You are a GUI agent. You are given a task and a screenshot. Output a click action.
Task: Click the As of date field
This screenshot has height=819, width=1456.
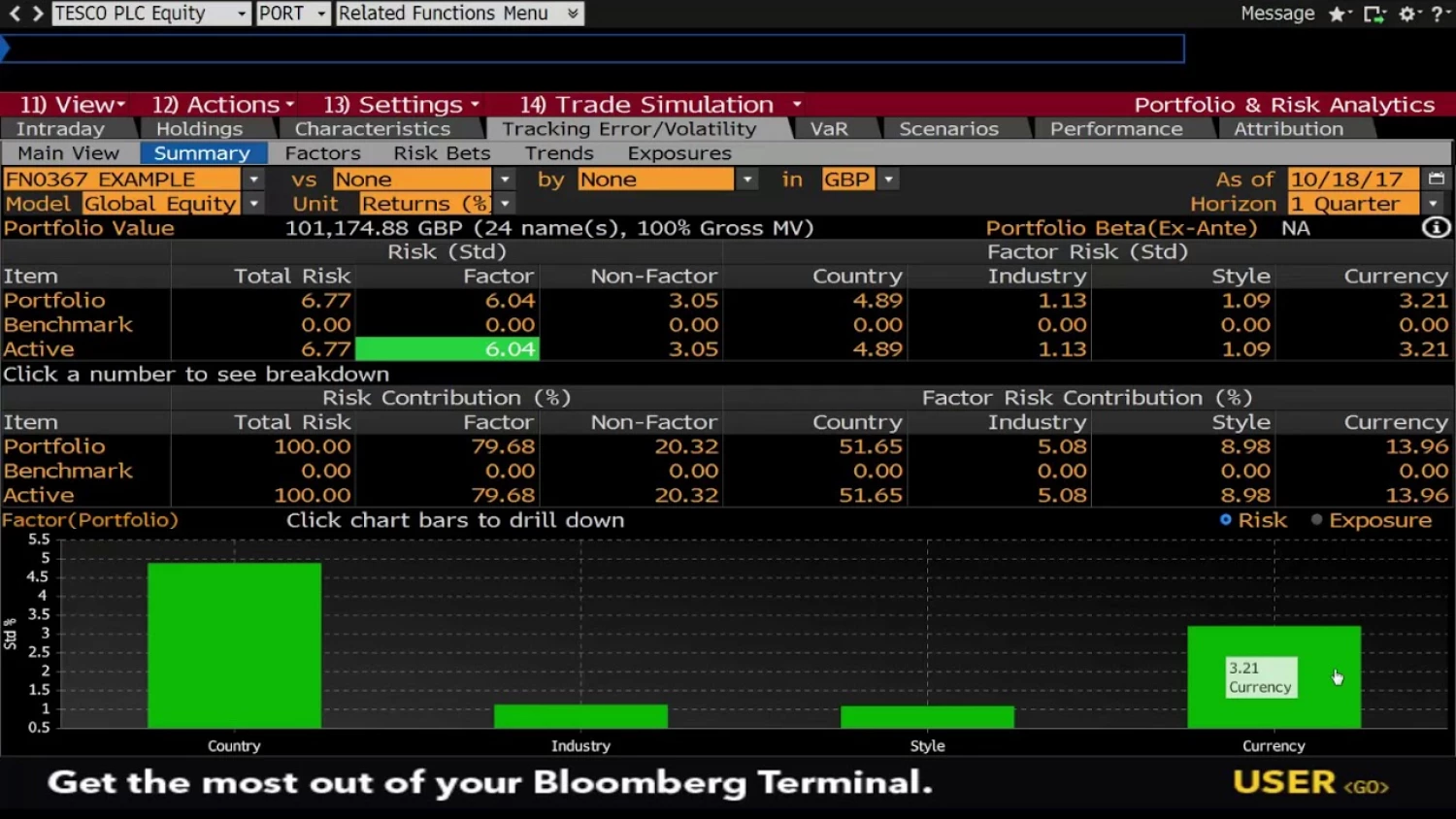1352,180
